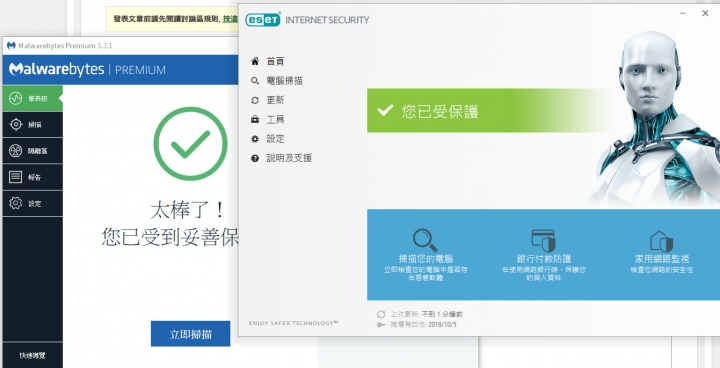Click Malwarebytes title bar app icon
Viewport: 720px width, 368px height.
tap(11, 45)
